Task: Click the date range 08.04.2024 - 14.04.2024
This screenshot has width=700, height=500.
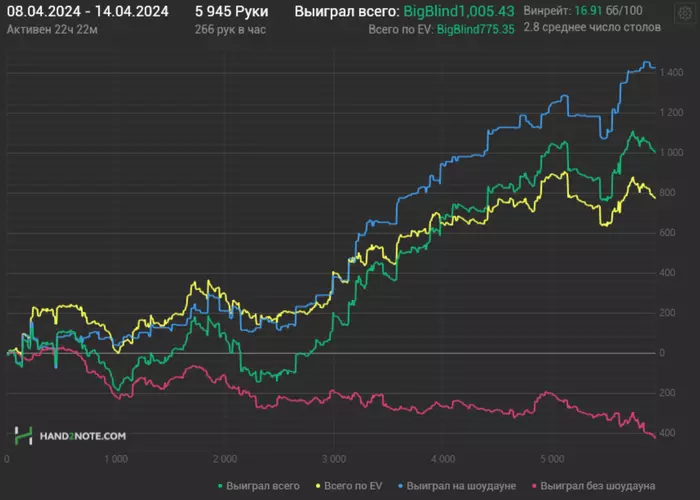Action: 87,11
